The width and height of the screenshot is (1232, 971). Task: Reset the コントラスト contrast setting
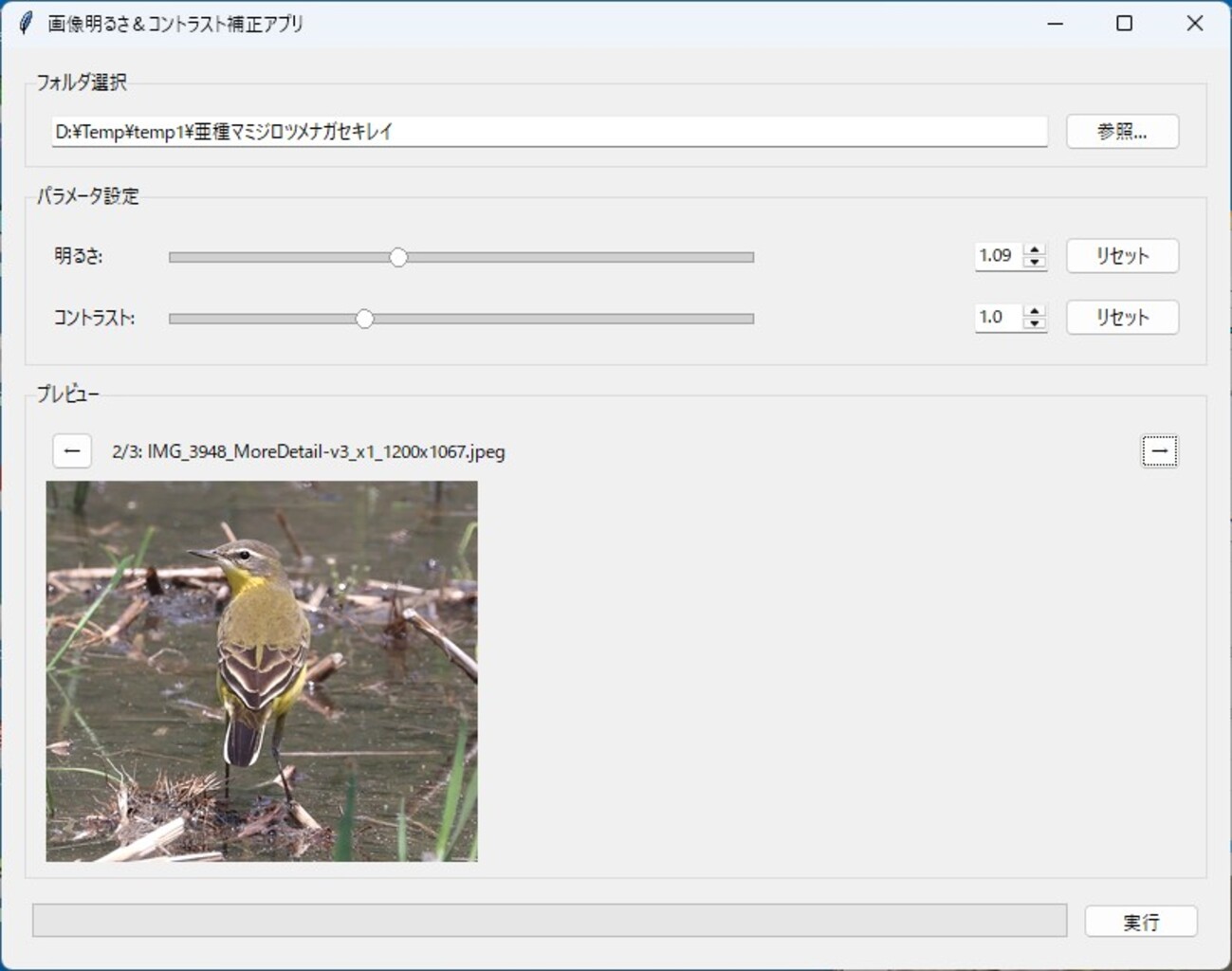click(1122, 318)
